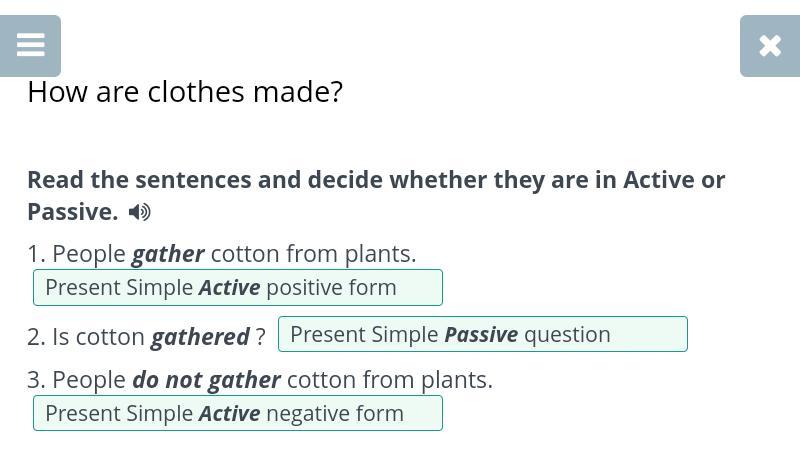Click the bold phrase 'do not gather'
Image resolution: width=800 pixels, height=462 pixels.
click(x=206, y=380)
